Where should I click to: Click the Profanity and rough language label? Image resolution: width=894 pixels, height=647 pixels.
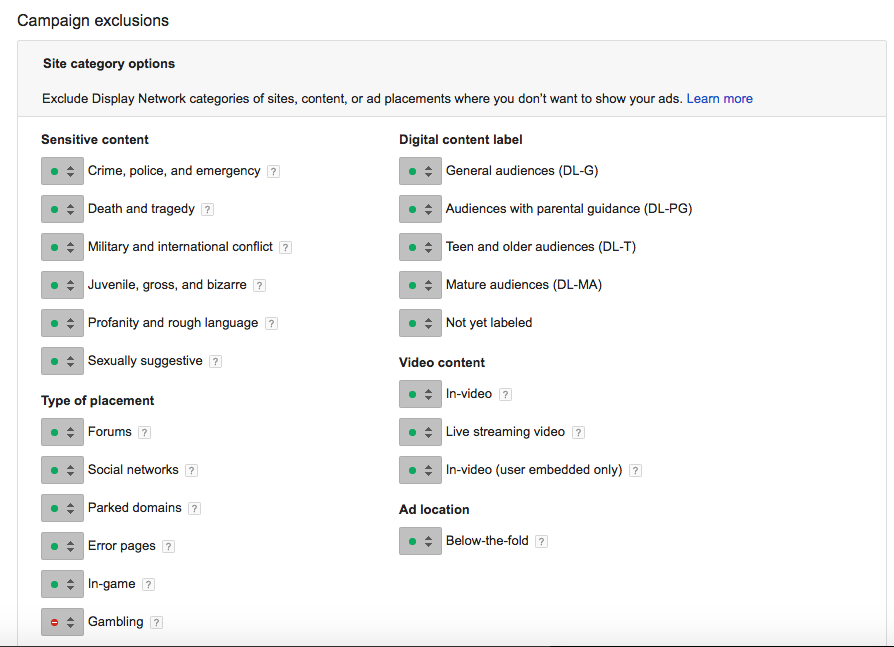(x=173, y=323)
